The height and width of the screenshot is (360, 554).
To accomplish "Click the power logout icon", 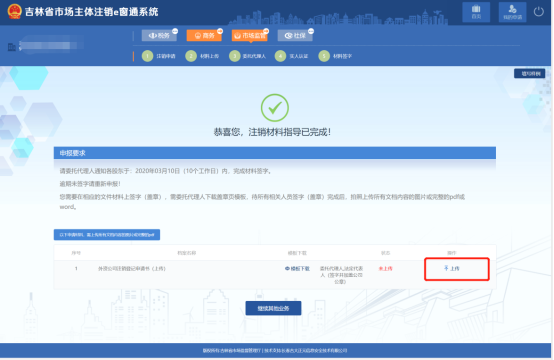I will pos(538,12).
